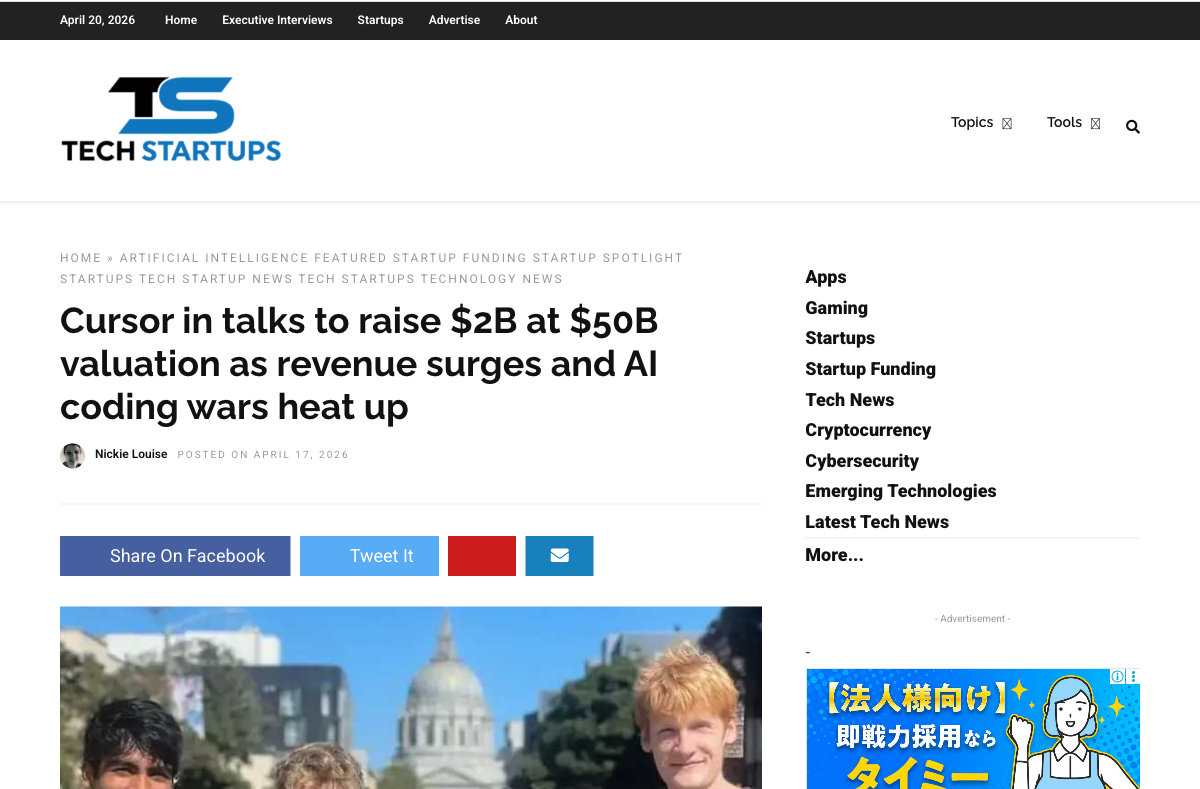Share article via email envelope icon
The height and width of the screenshot is (789, 1200).
tap(559, 556)
